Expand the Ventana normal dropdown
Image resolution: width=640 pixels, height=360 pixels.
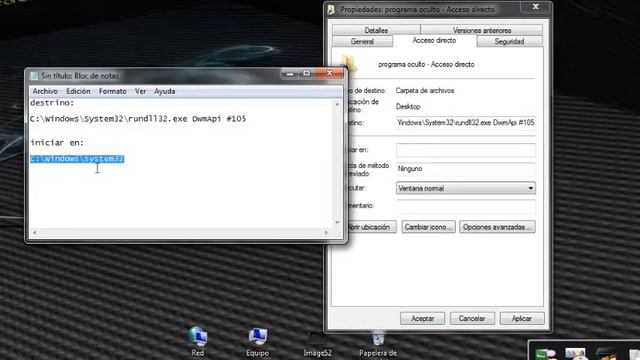click(x=465, y=188)
